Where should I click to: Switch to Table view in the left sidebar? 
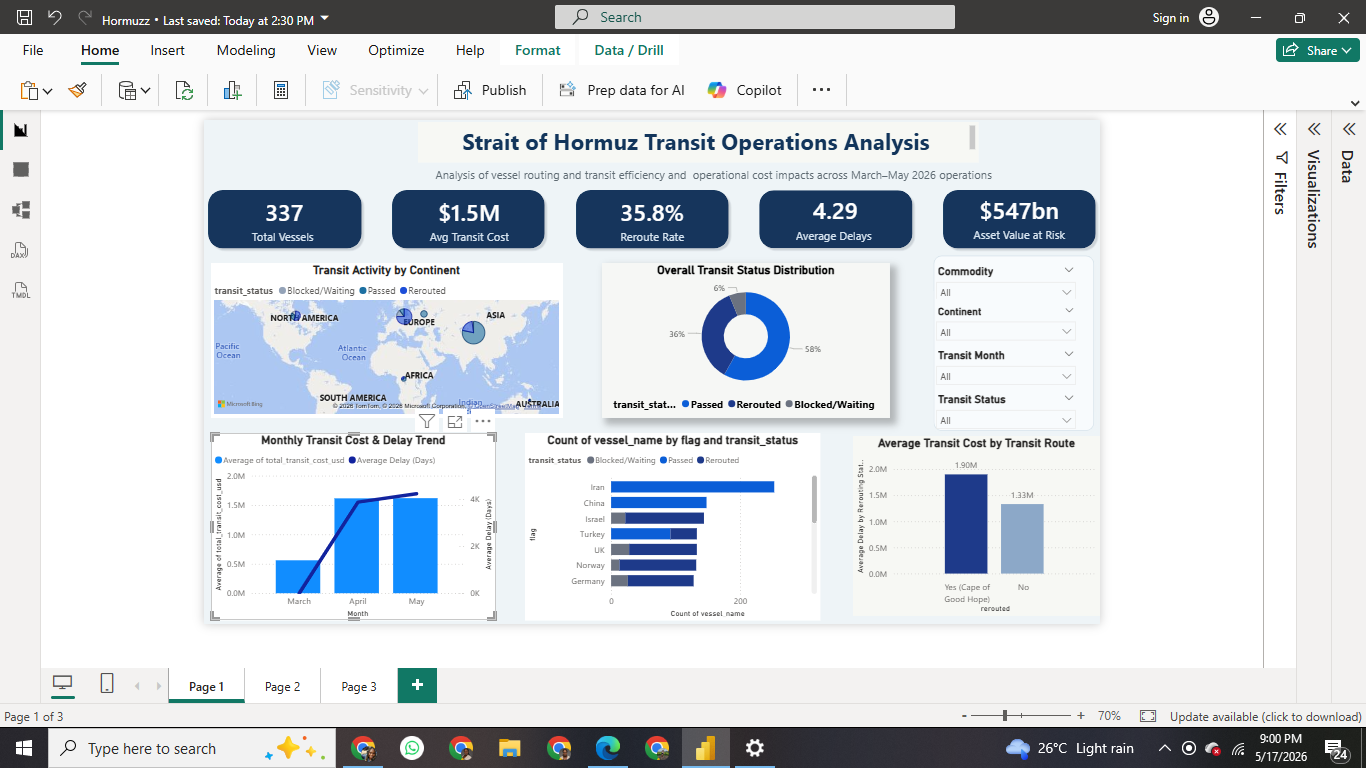pyautogui.click(x=20, y=170)
